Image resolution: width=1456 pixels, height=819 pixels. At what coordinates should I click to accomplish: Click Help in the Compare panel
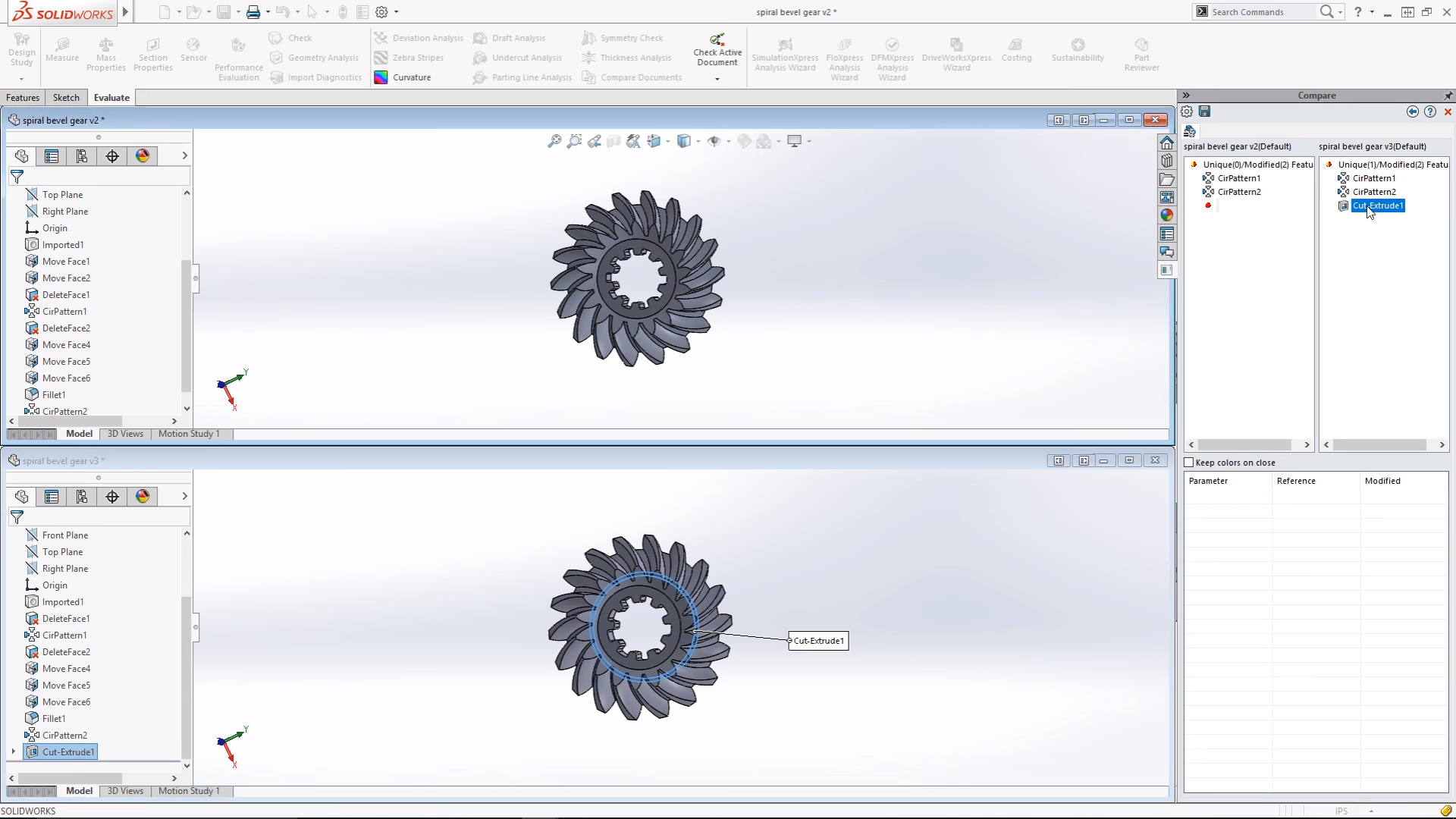pos(1431,111)
